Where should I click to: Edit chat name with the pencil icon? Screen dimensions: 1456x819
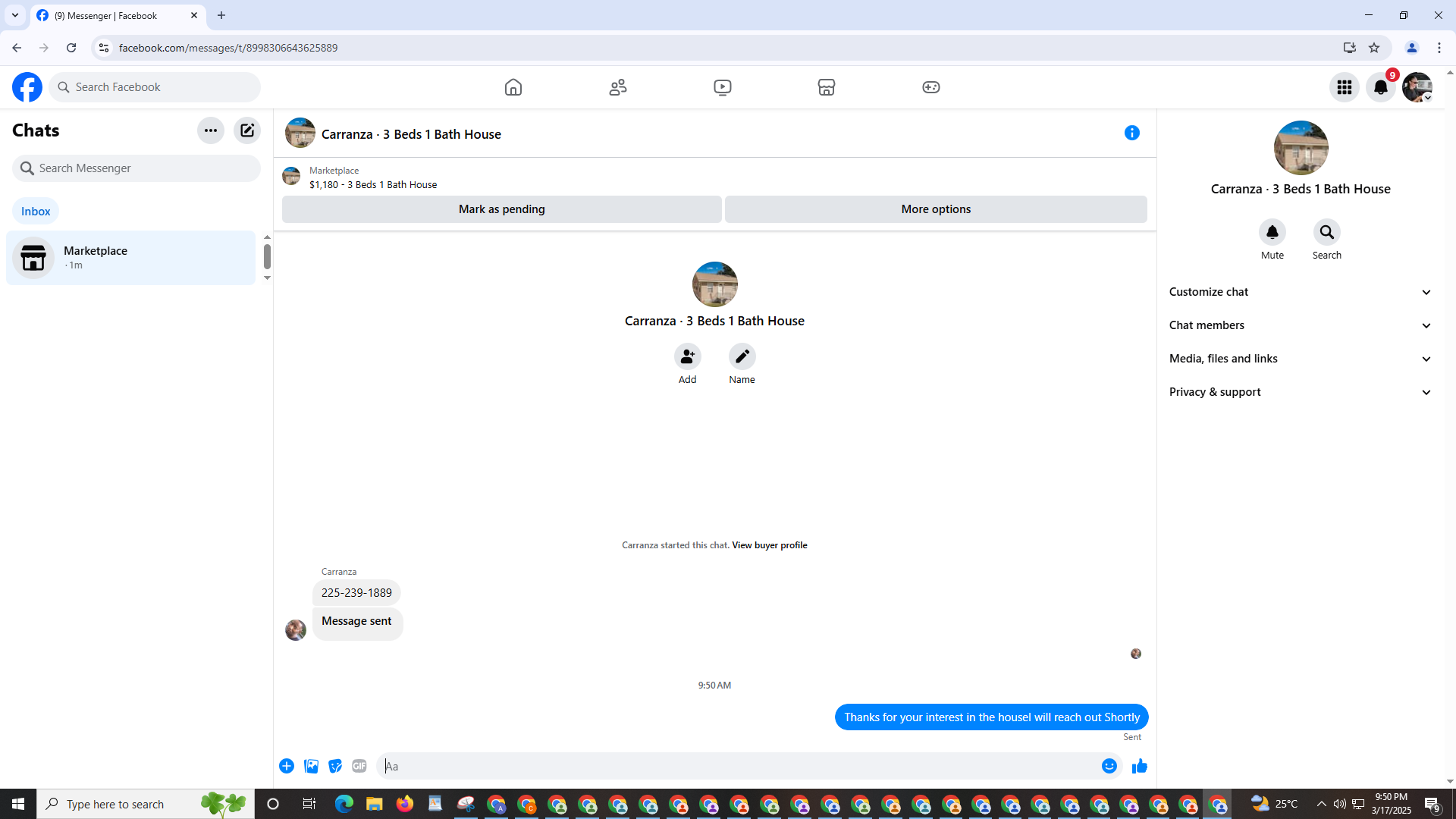pyautogui.click(x=742, y=356)
